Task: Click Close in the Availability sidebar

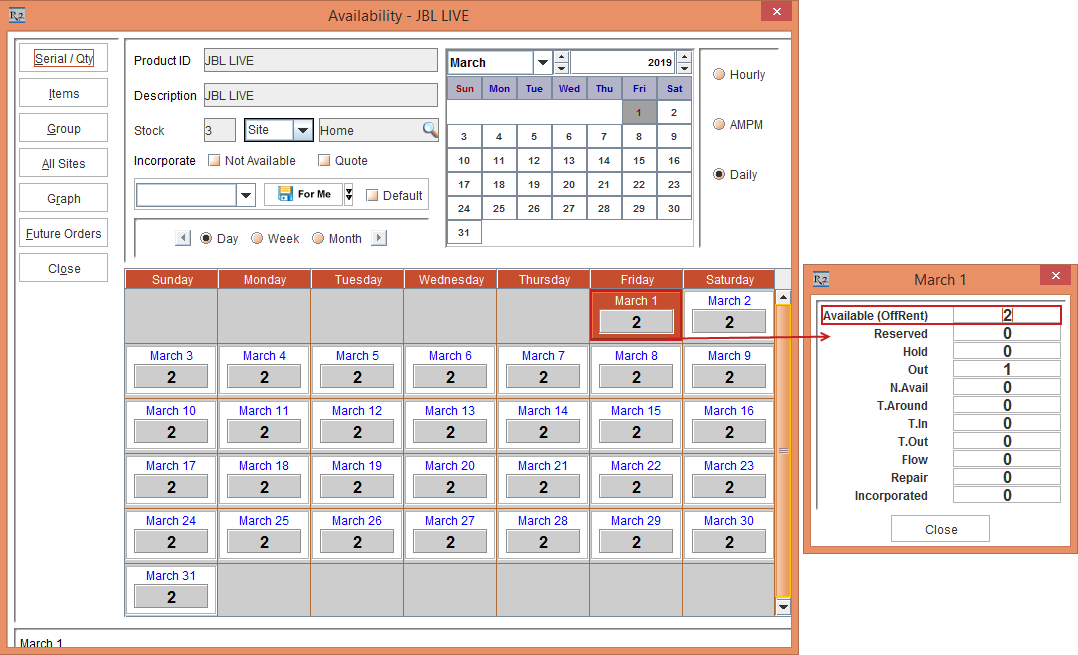Action: coord(63,269)
